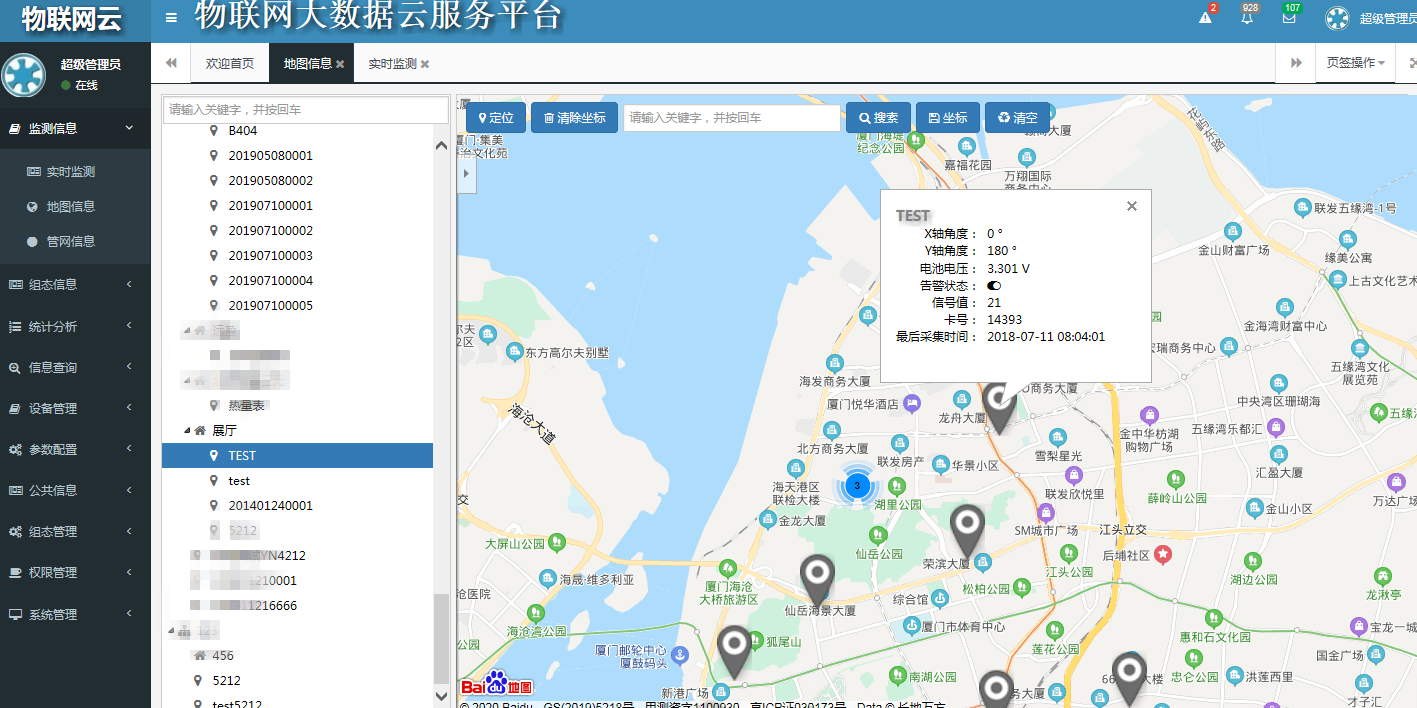Select lowercase test device in tree
This screenshot has height=708, width=1417.
(239, 481)
